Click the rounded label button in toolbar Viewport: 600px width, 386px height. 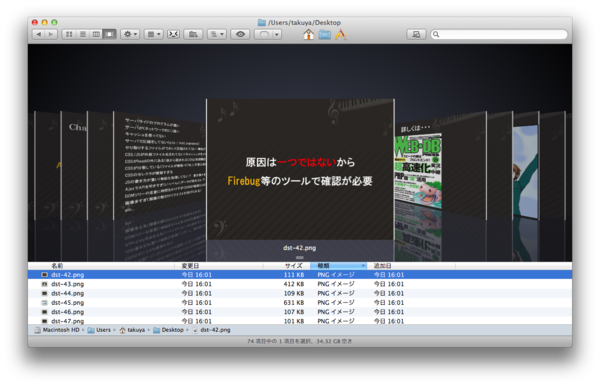click(264, 34)
